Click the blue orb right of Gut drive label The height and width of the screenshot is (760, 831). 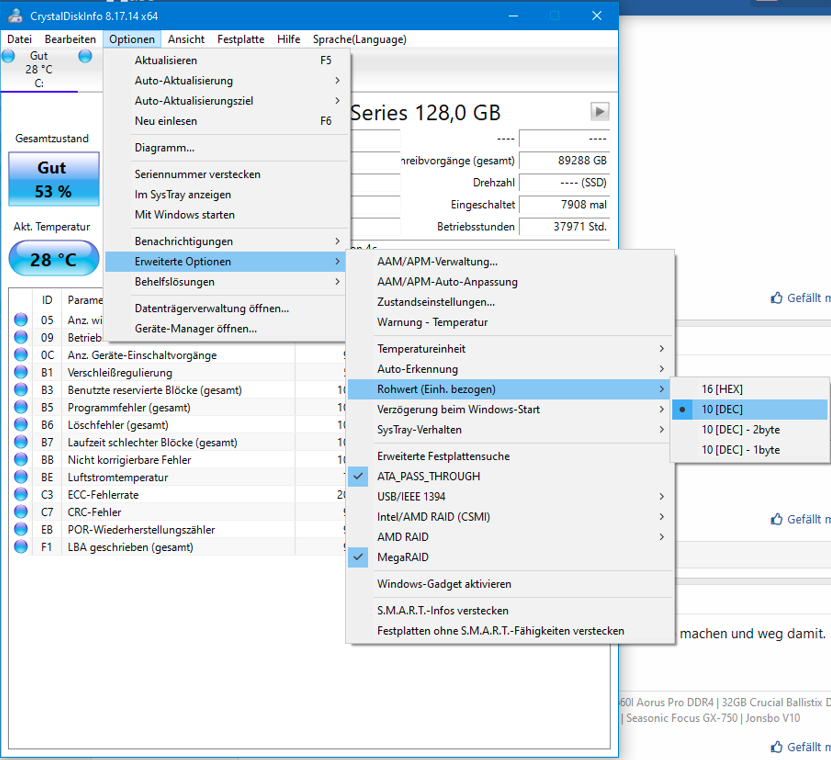tap(85, 56)
